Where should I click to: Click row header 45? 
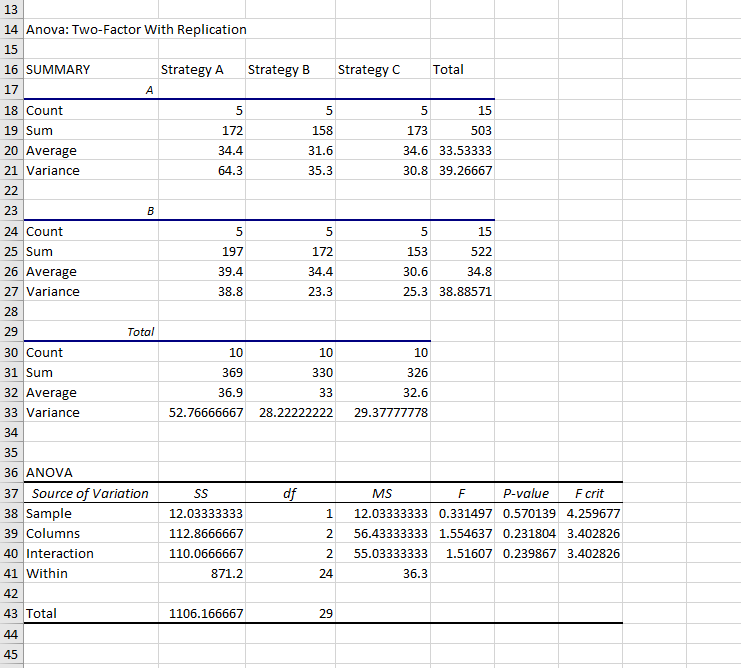click(x=12, y=654)
